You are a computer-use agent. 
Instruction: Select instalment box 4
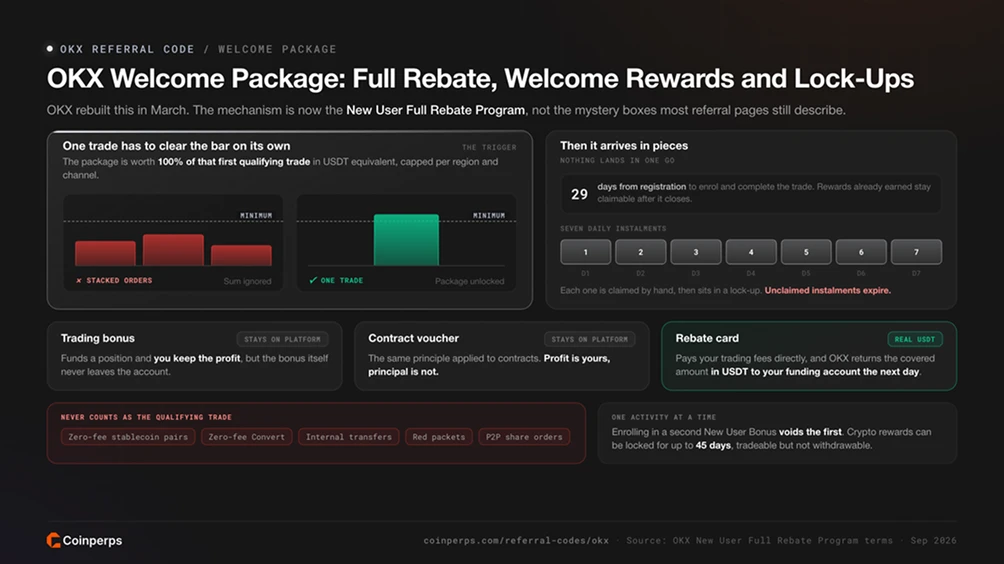tap(751, 252)
